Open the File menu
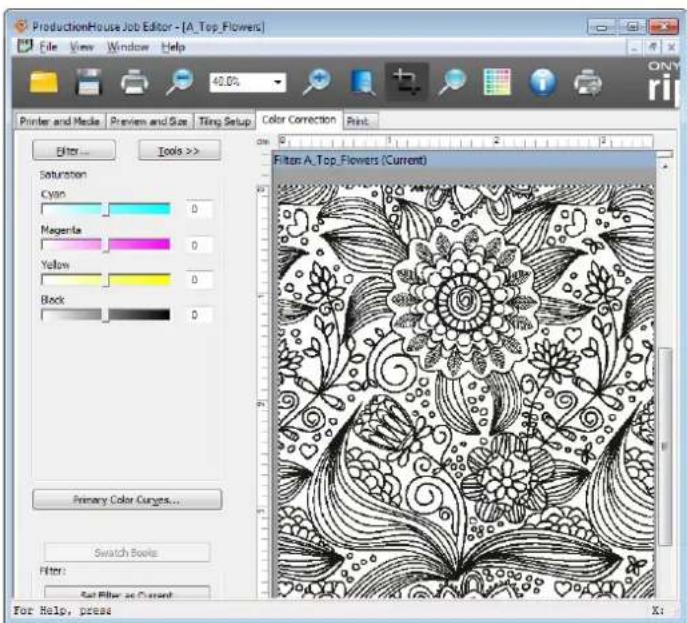Viewport: 687px width, 623px height. coord(48,47)
